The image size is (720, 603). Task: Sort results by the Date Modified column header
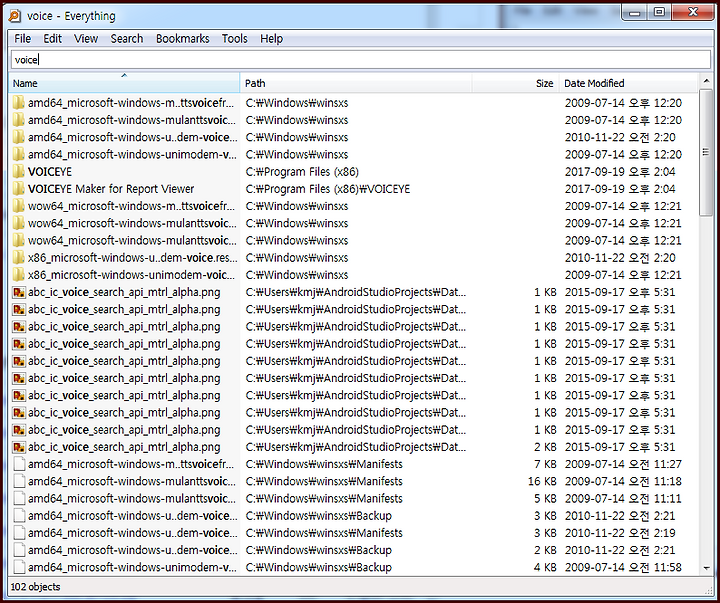[628, 83]
